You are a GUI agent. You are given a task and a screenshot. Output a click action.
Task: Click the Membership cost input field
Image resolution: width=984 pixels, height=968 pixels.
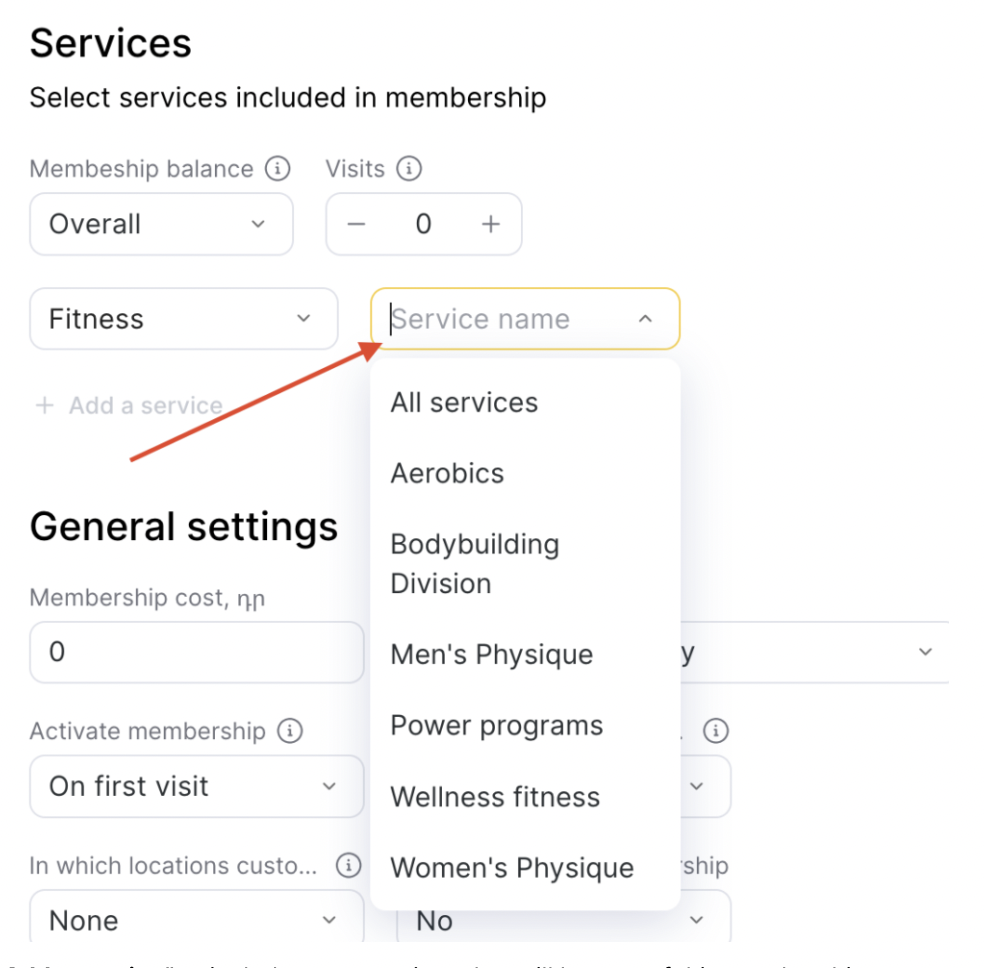[196, 652]
